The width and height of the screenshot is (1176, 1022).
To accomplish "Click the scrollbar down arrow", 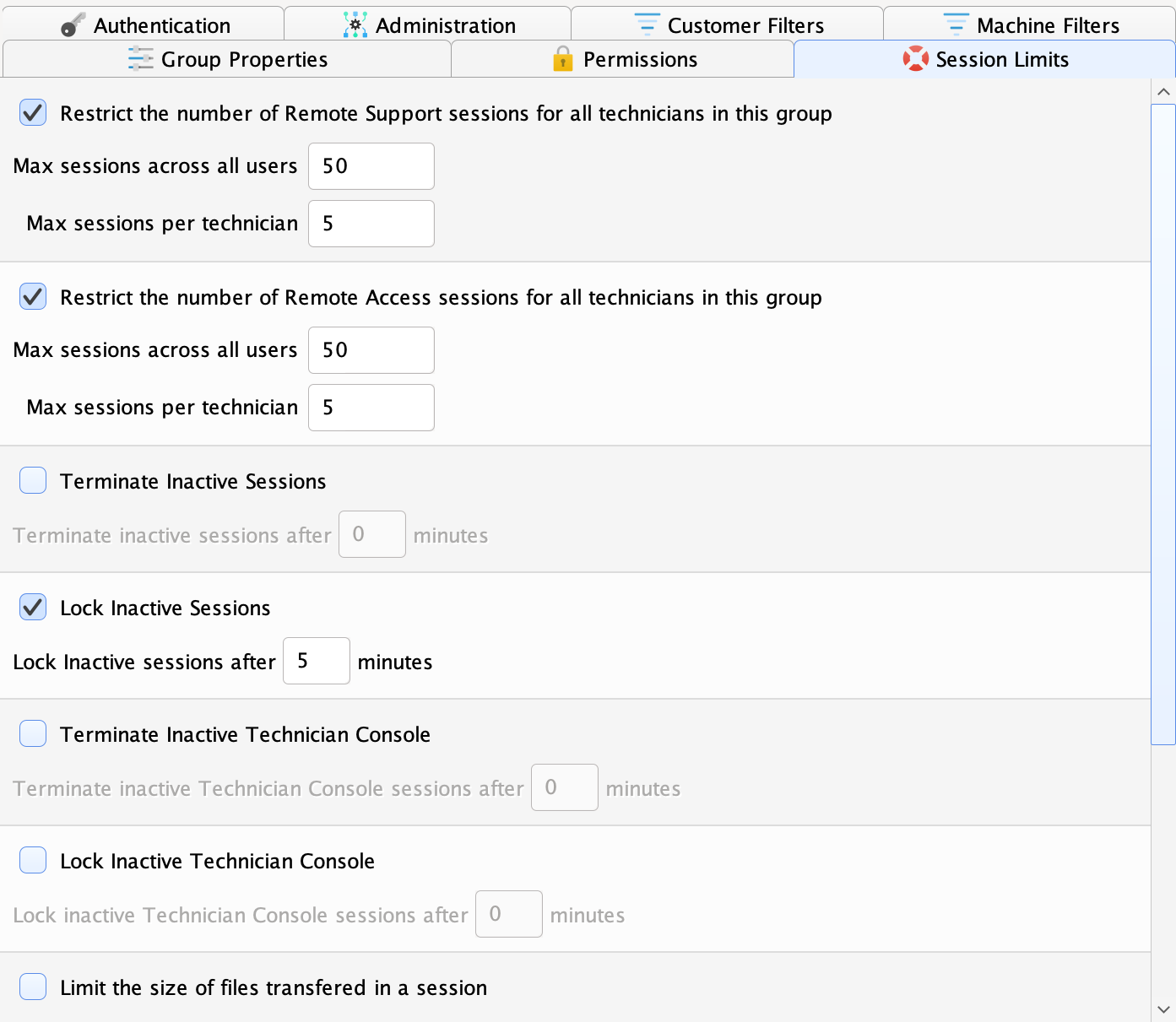I will [x=1163, y=1009].
